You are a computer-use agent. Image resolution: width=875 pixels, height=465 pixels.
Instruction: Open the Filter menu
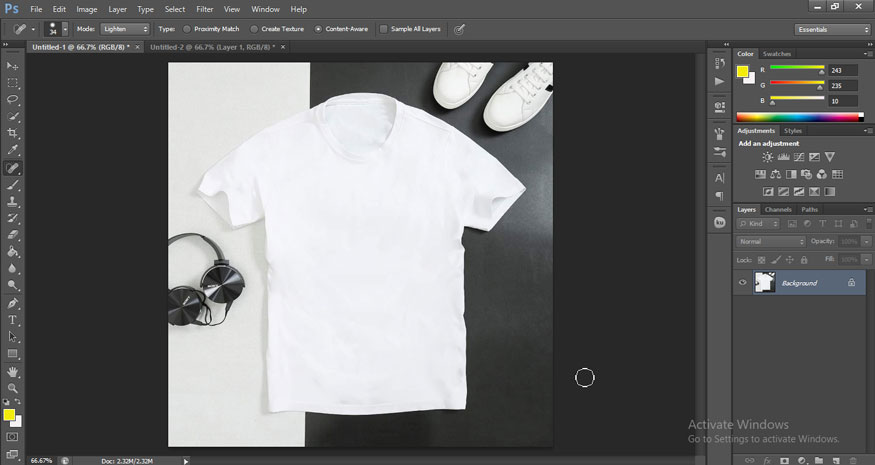(x=204, y=9)
